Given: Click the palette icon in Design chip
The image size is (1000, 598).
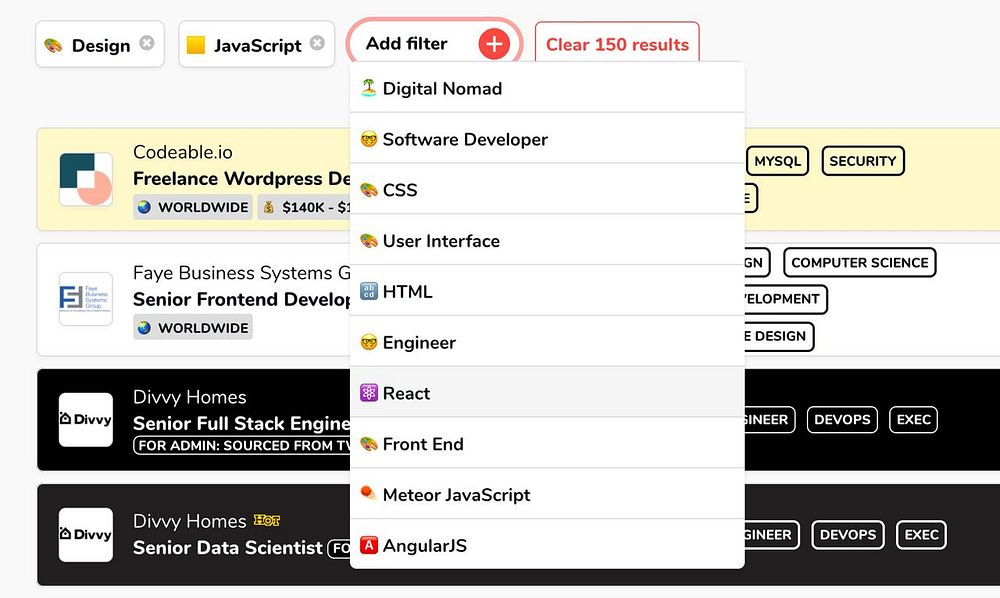Looking at the screenshot, I should pos(54,45).
